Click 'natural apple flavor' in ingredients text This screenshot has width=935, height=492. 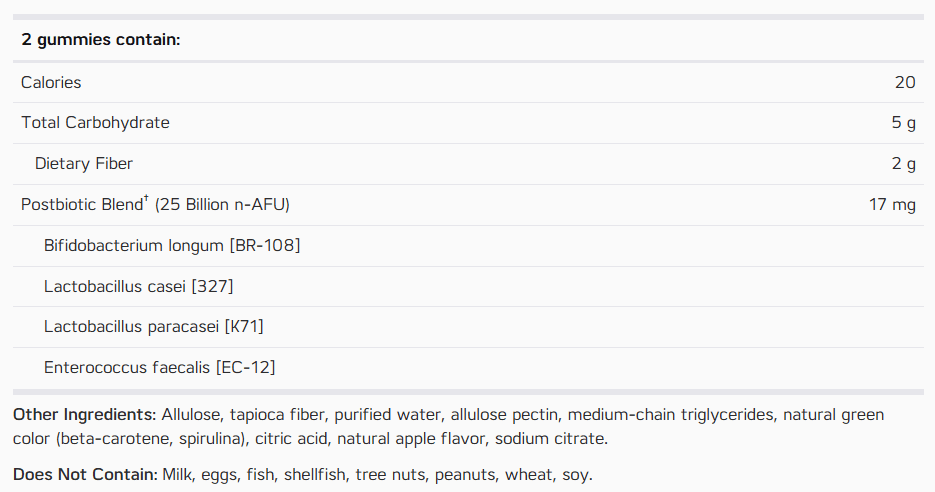410,439
